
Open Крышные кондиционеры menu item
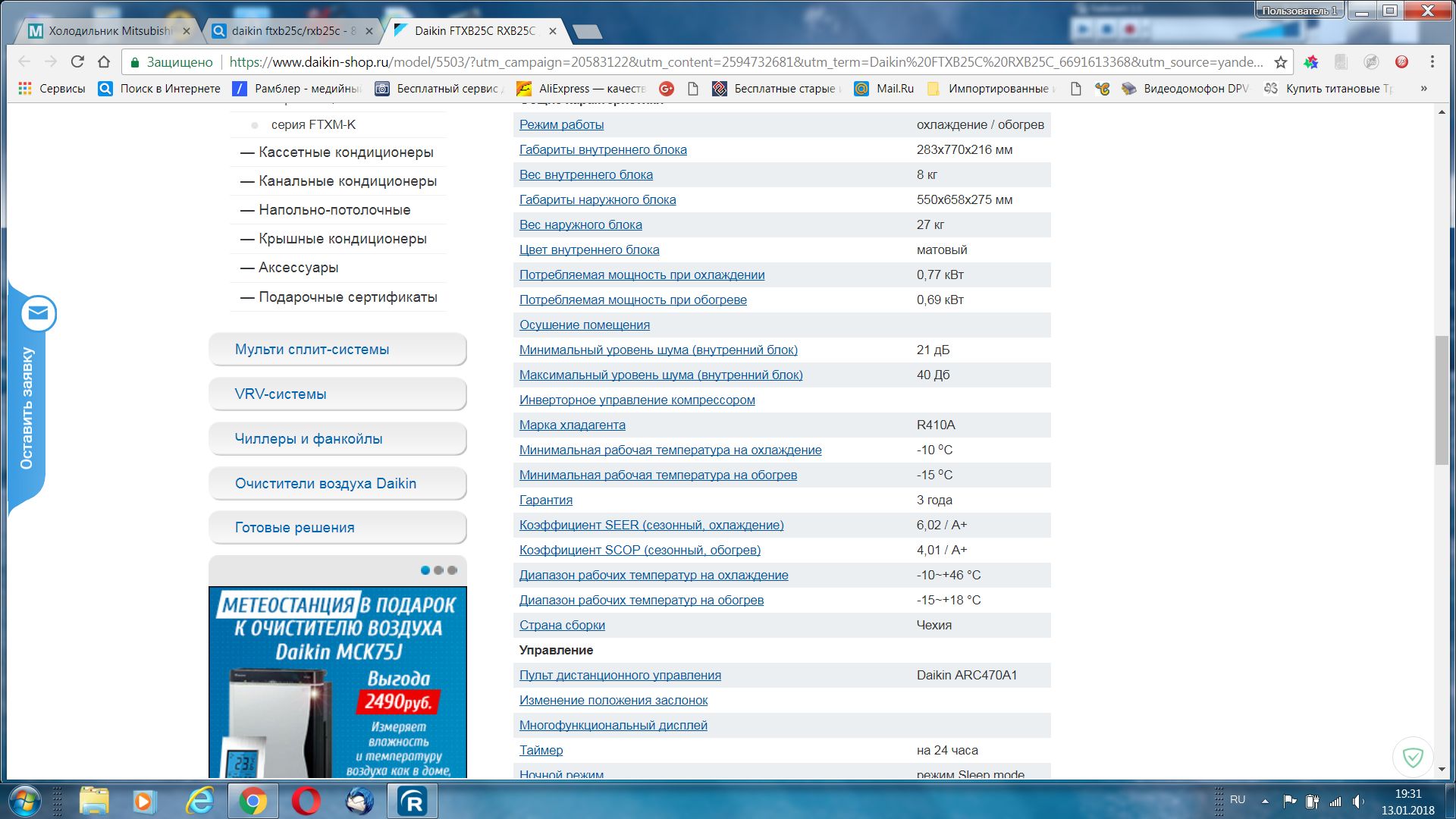coord(343,239)
